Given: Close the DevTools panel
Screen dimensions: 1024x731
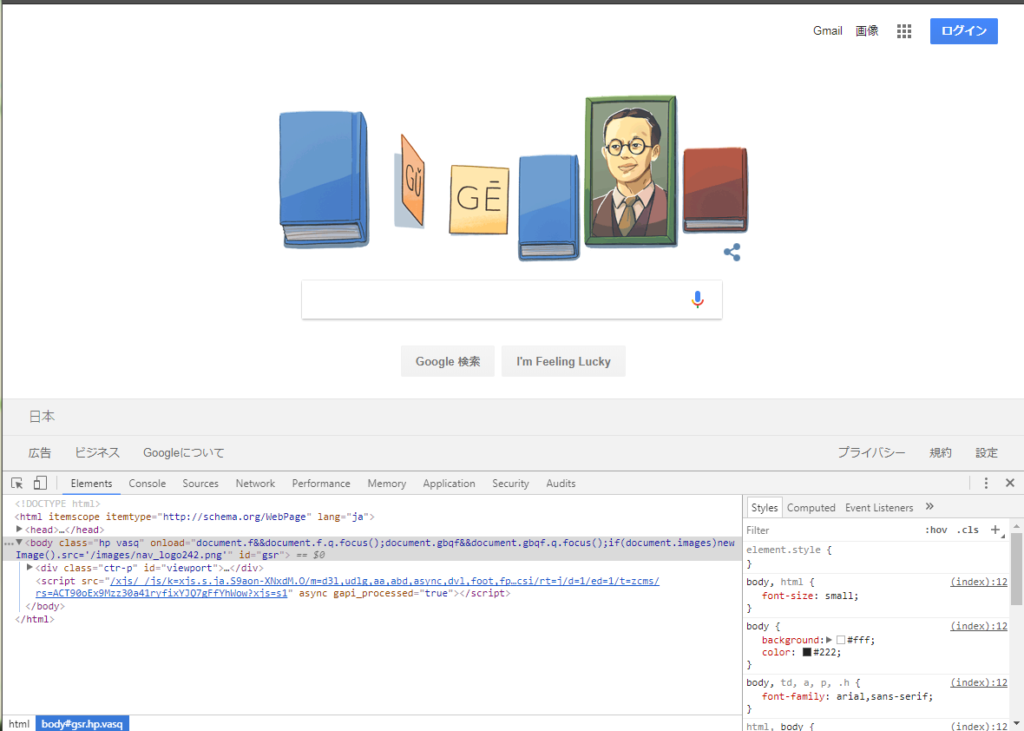Looking at the screenshot, I should point(1010,483).
